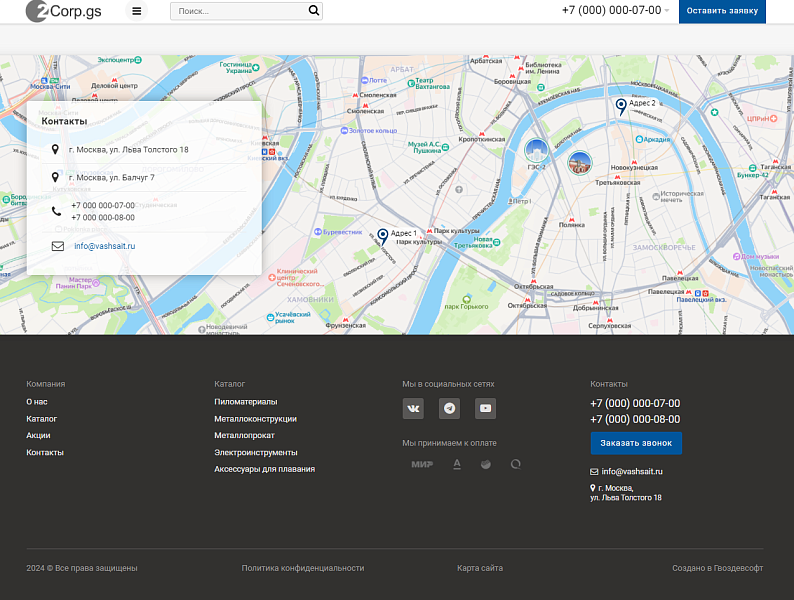This screenshot has width=794, height=600.
Task: Click the Адрес 2 map pin
Action: tap(621, 105)
